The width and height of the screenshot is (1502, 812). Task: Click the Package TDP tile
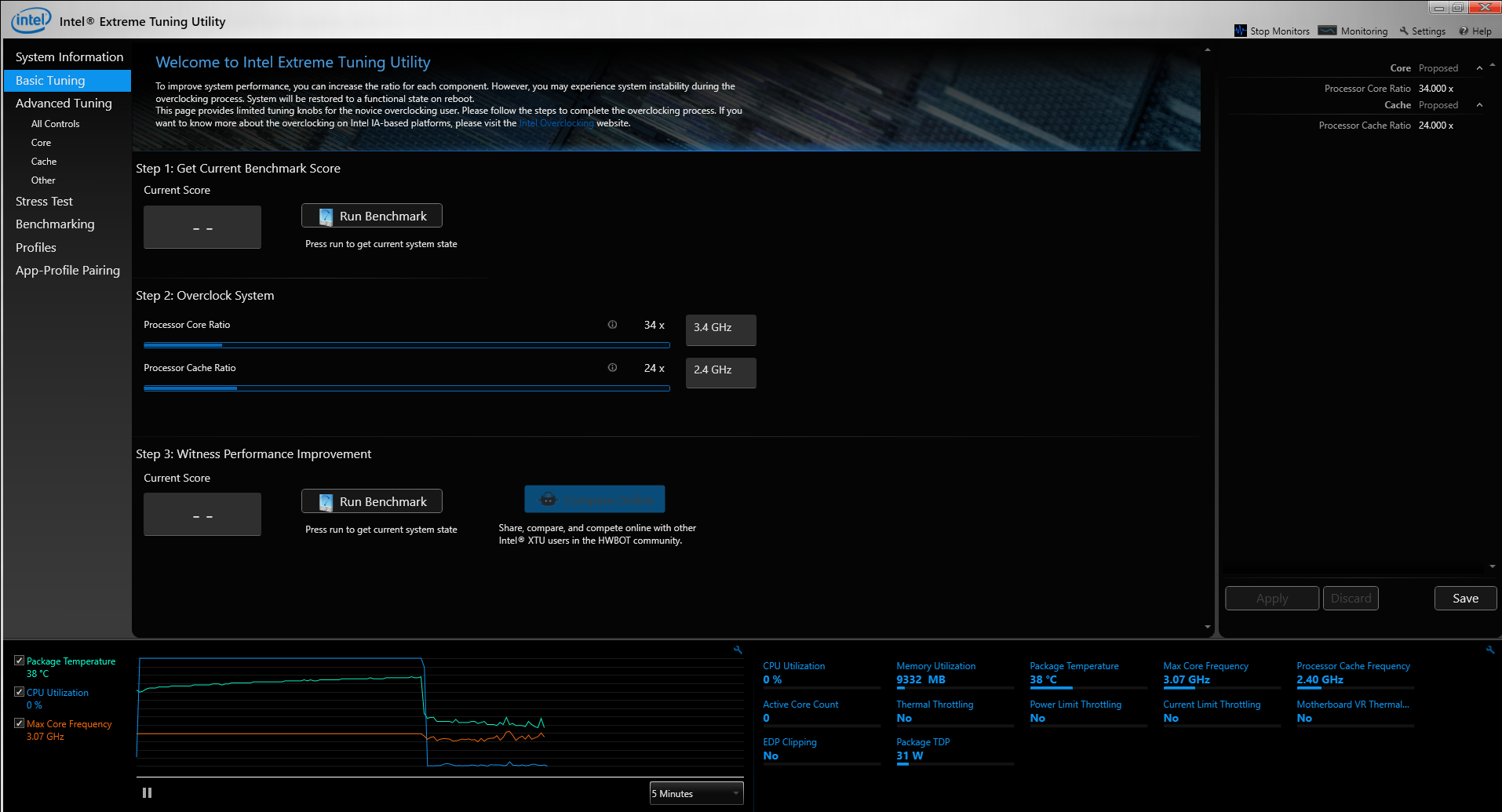coord(954,750)
